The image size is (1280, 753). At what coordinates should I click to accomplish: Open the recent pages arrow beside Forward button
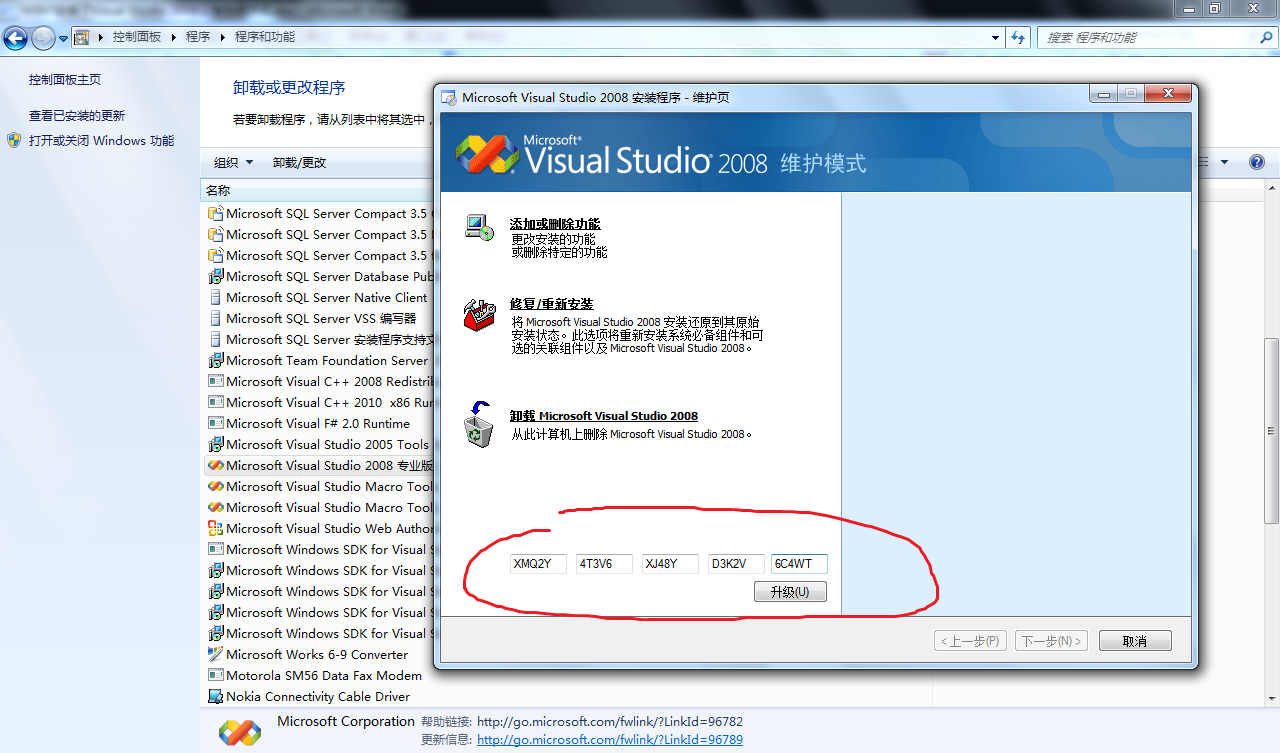[64, 39]
